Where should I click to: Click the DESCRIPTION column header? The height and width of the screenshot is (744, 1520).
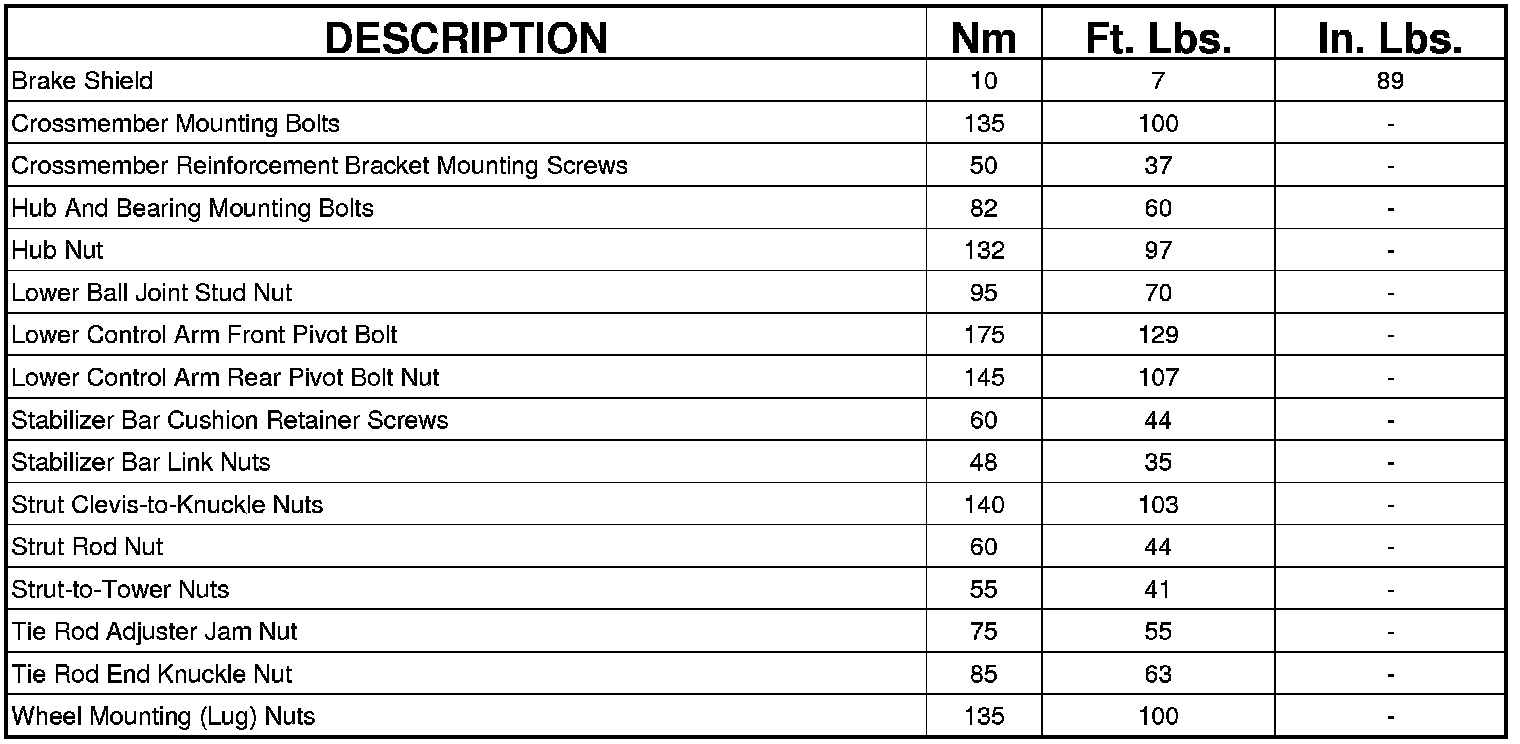point(466,38)
